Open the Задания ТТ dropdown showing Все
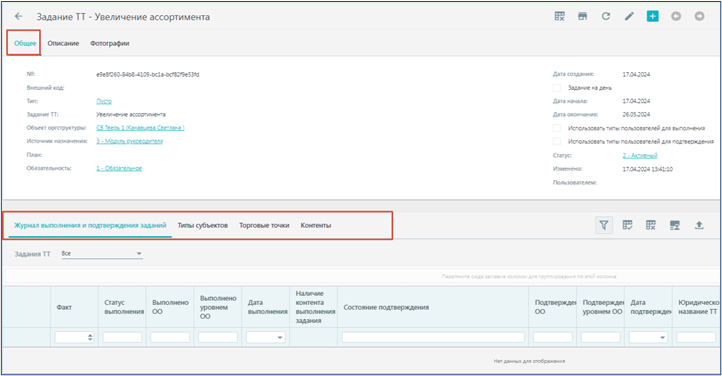722x376 pixels. tap(102, 254)
